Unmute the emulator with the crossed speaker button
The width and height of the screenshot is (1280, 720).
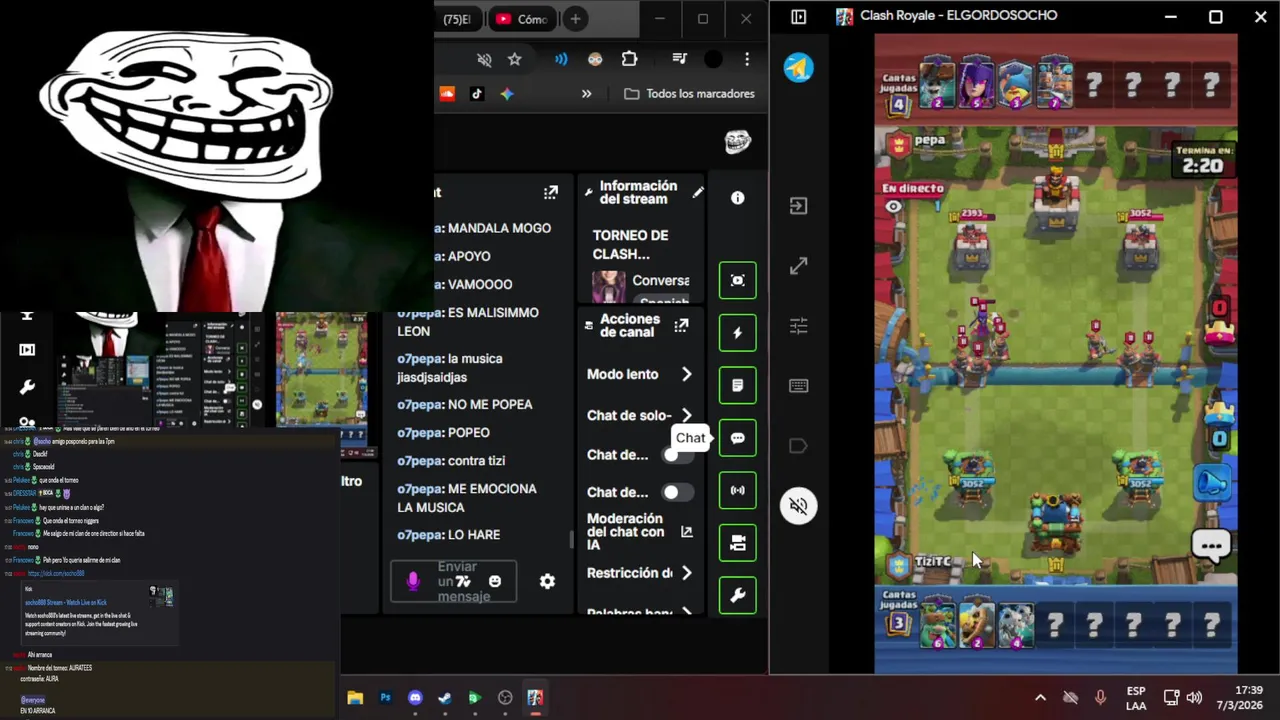pyautogui.click(x=798, y=506)
